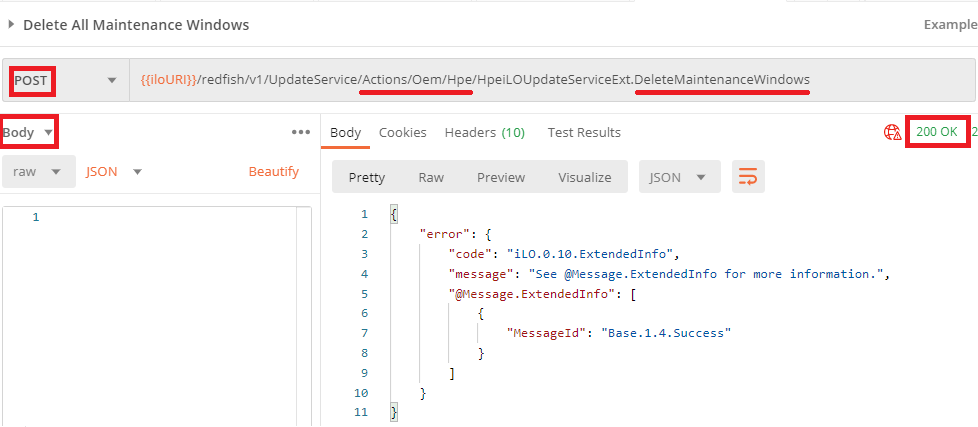Open the Test Results tab
978x427 pixels.
584,132
